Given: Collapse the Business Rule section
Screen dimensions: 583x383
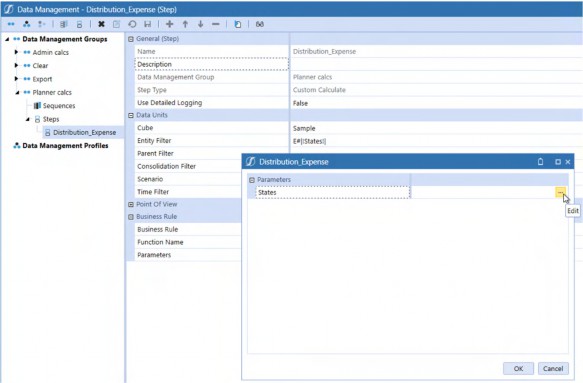Looking at the screenshot, I should [x=131, y=217].
